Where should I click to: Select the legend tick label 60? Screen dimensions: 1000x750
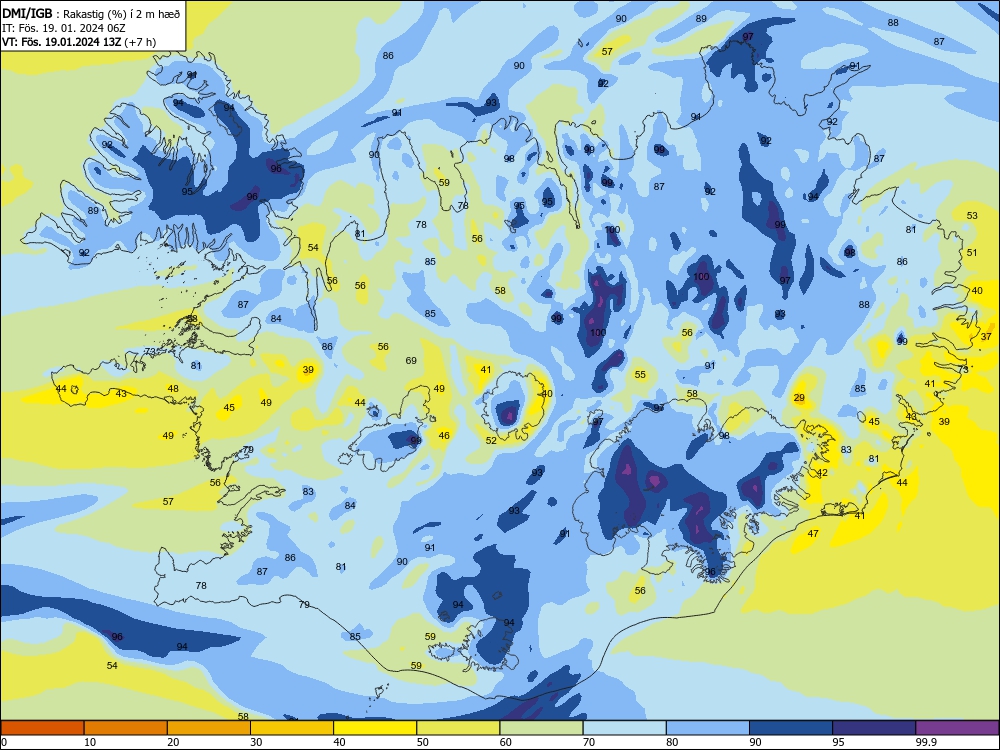[506, 742]
